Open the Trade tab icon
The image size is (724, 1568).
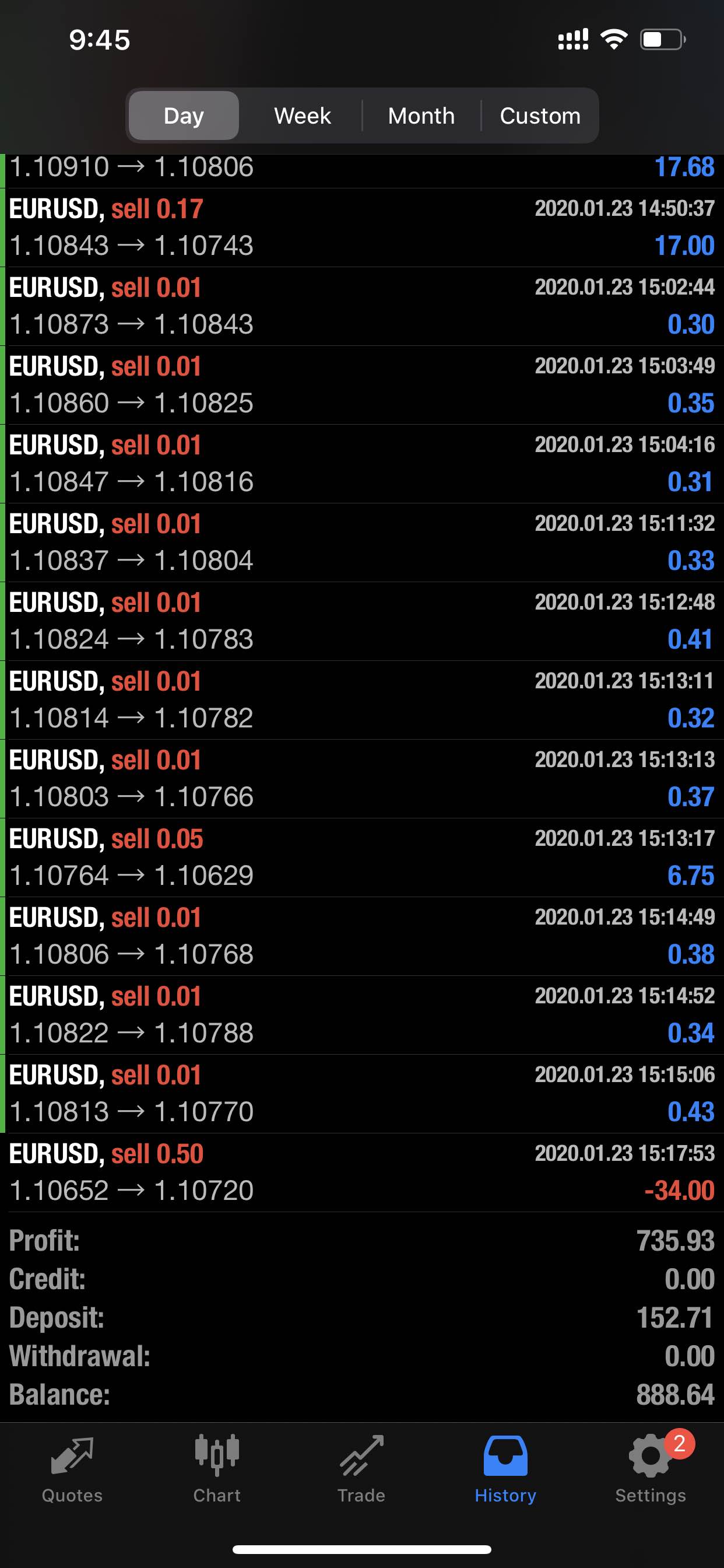361,1456
